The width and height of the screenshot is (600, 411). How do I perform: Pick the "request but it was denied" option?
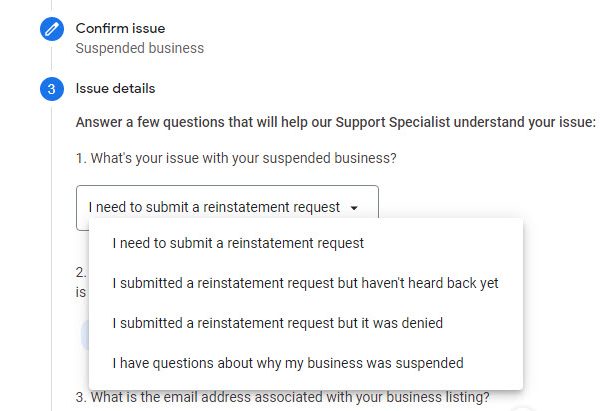[277, 323]
